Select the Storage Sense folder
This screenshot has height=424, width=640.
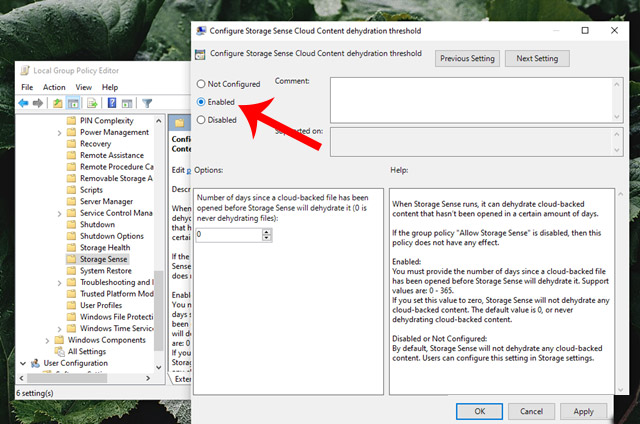(103, 259)
